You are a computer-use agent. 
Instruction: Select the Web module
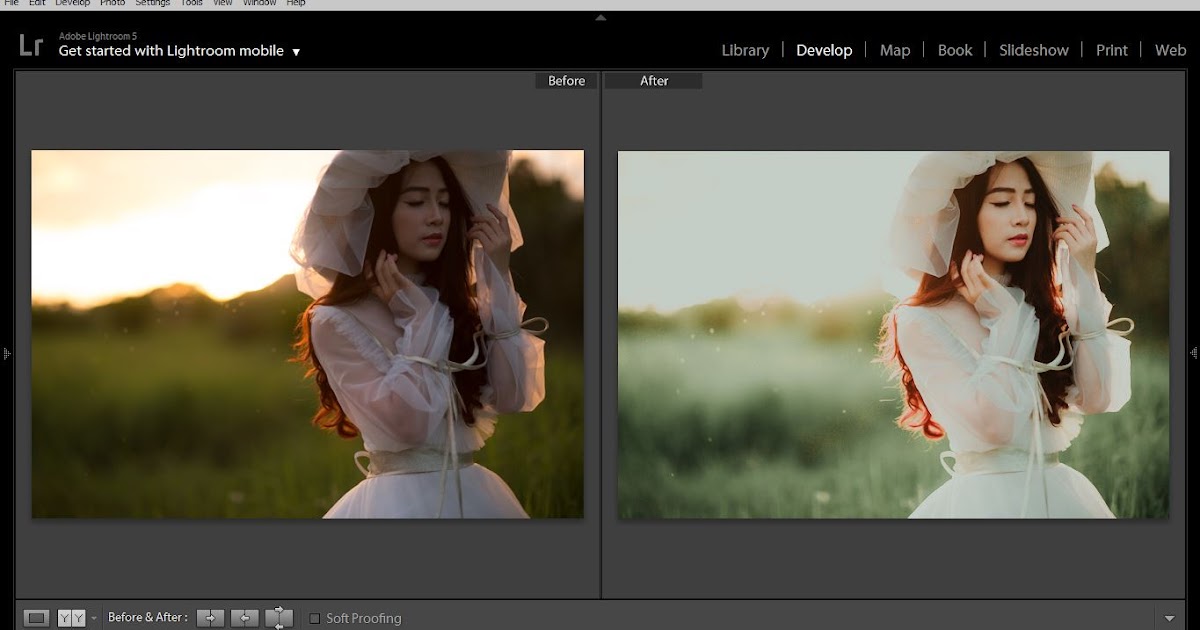pos(1170,50)
